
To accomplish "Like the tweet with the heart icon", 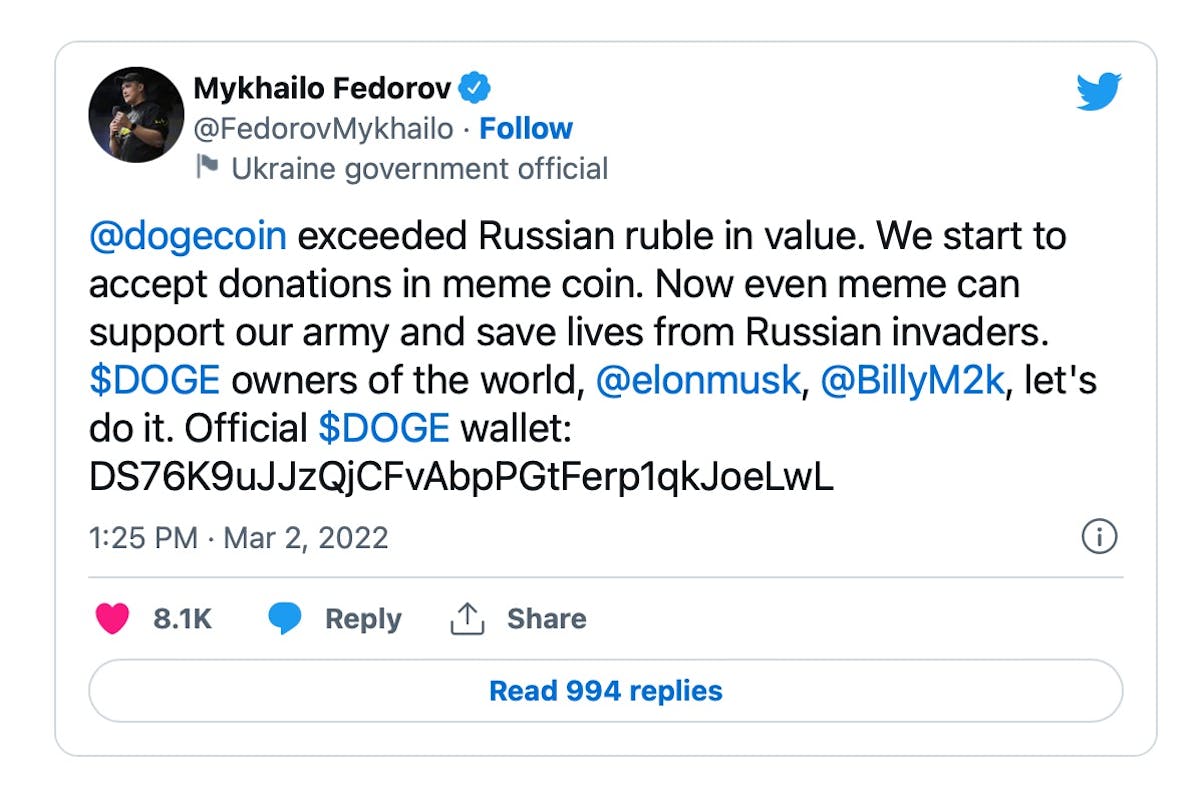I will click(113, 619).
